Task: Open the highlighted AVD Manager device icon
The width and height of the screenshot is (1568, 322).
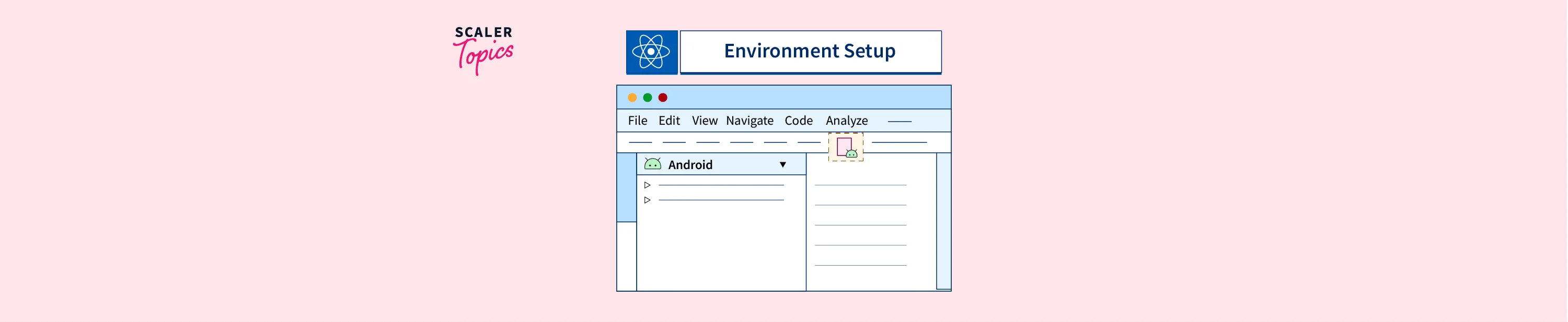Action: tap(846, 148)
